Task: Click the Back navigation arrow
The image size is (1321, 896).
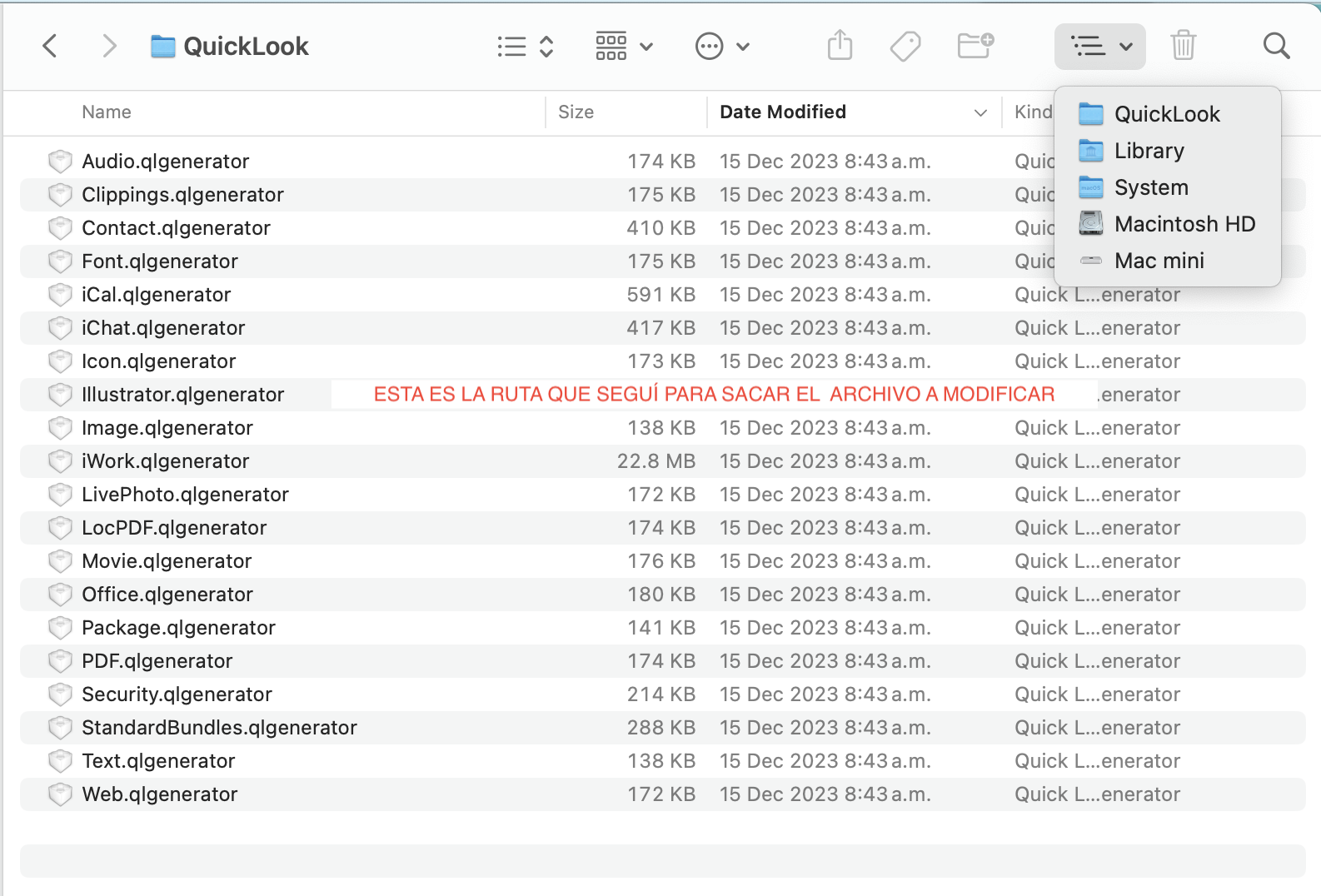Action: coord(50,46)
